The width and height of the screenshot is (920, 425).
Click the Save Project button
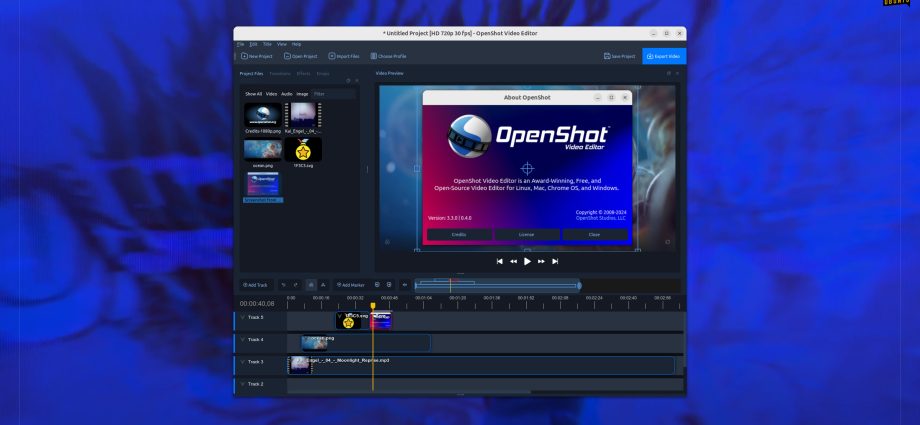pos(620,56)
